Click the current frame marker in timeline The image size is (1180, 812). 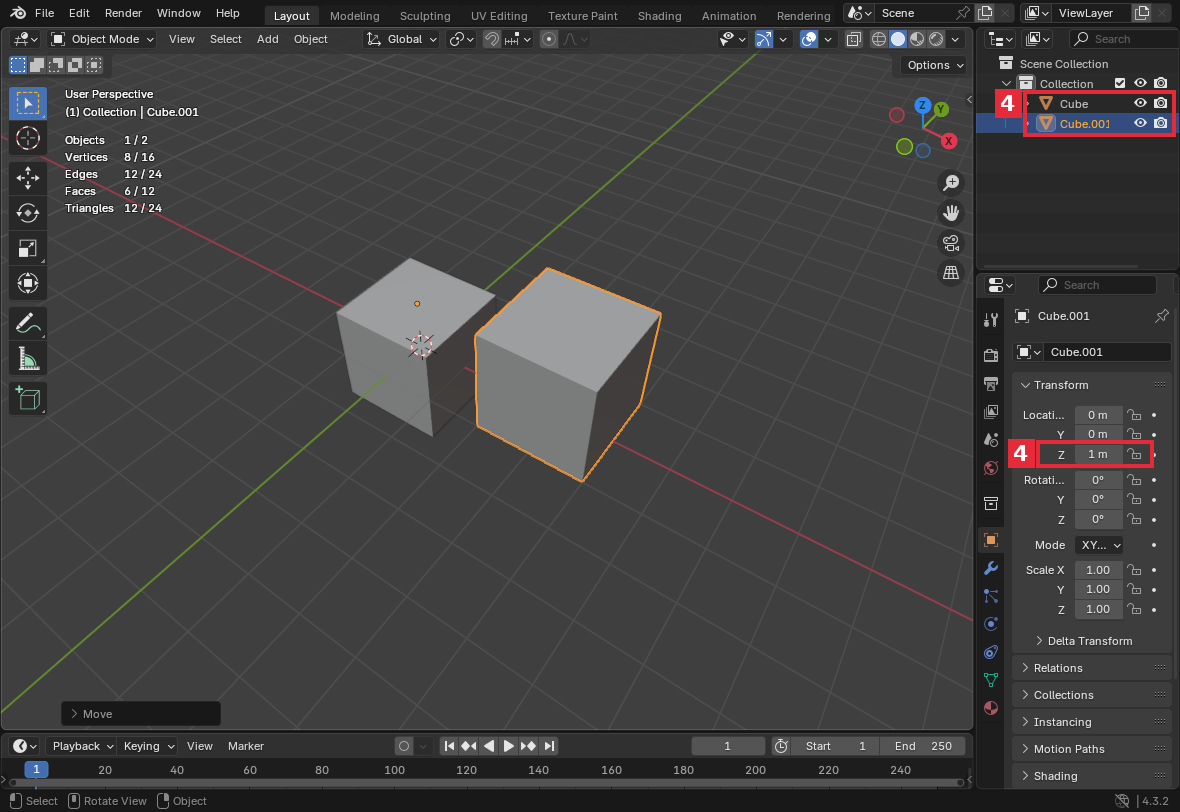(x=36, y=770)
